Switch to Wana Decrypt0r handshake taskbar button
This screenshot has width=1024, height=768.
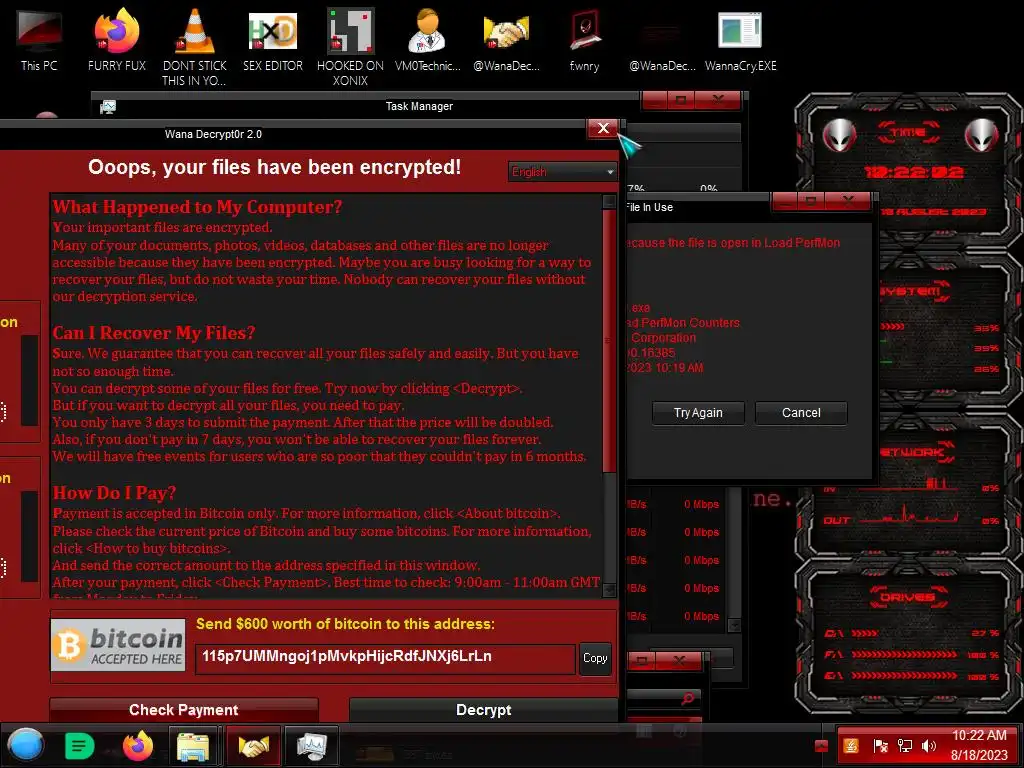click(253, 746)
